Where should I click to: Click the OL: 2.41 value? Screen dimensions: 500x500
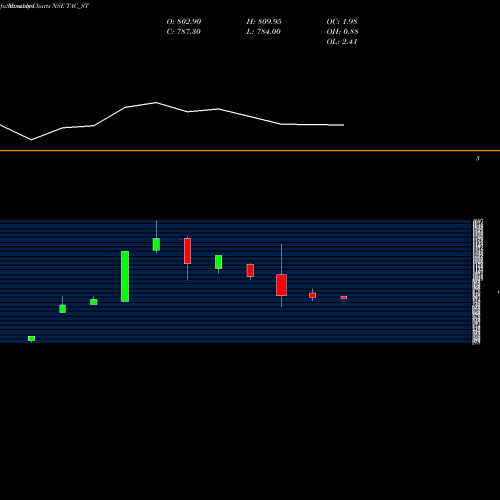click(342, 42)
